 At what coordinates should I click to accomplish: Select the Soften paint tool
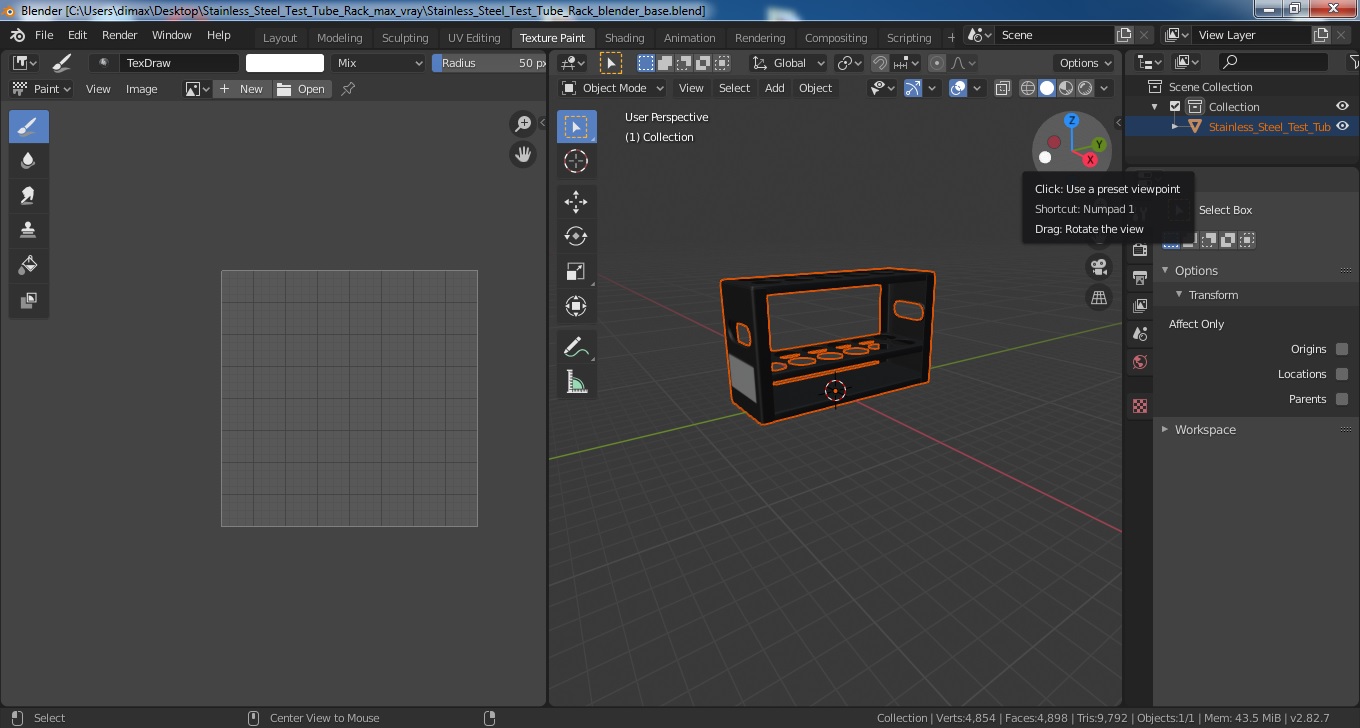click(29, 161)
